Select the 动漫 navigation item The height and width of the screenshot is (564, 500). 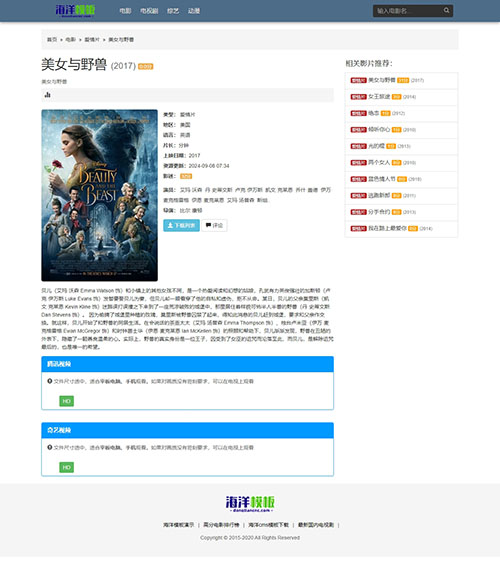194,11
